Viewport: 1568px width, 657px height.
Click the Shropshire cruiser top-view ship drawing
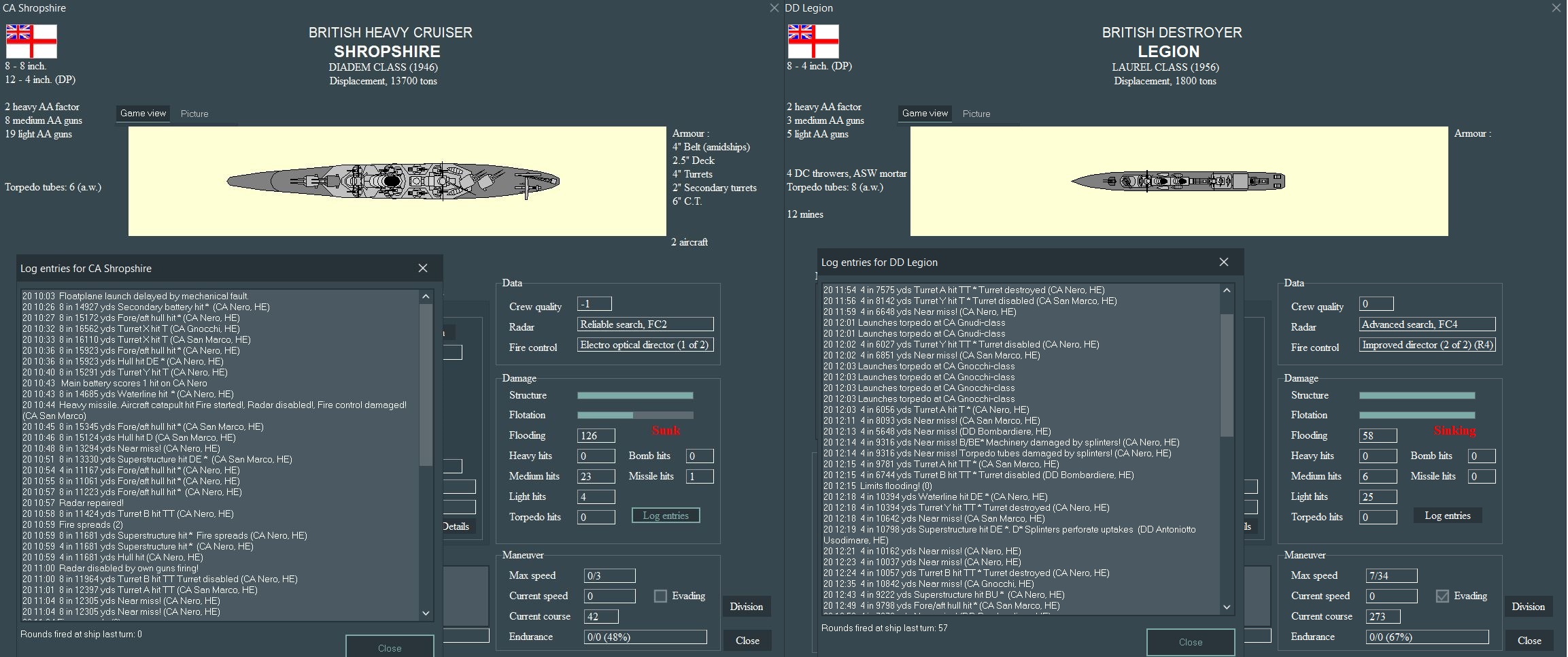(x=393, y=181)
